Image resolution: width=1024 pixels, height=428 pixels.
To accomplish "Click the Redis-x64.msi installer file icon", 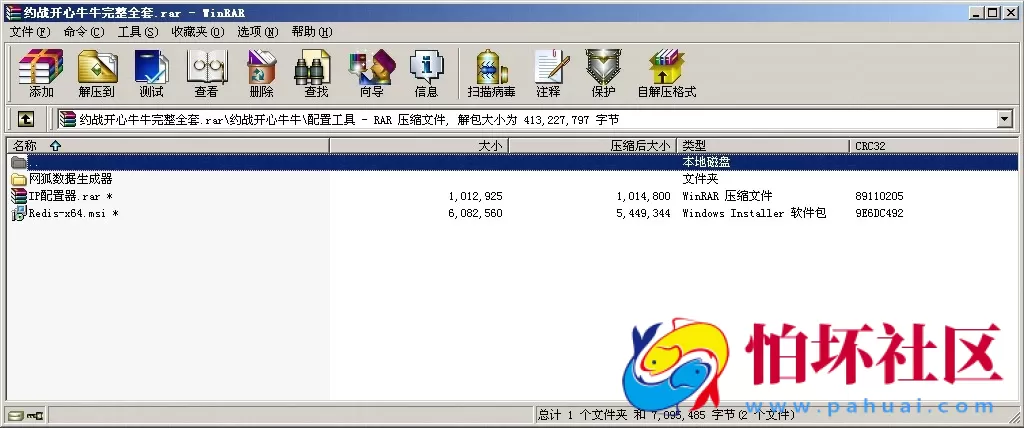I will [x=19, y=213].
